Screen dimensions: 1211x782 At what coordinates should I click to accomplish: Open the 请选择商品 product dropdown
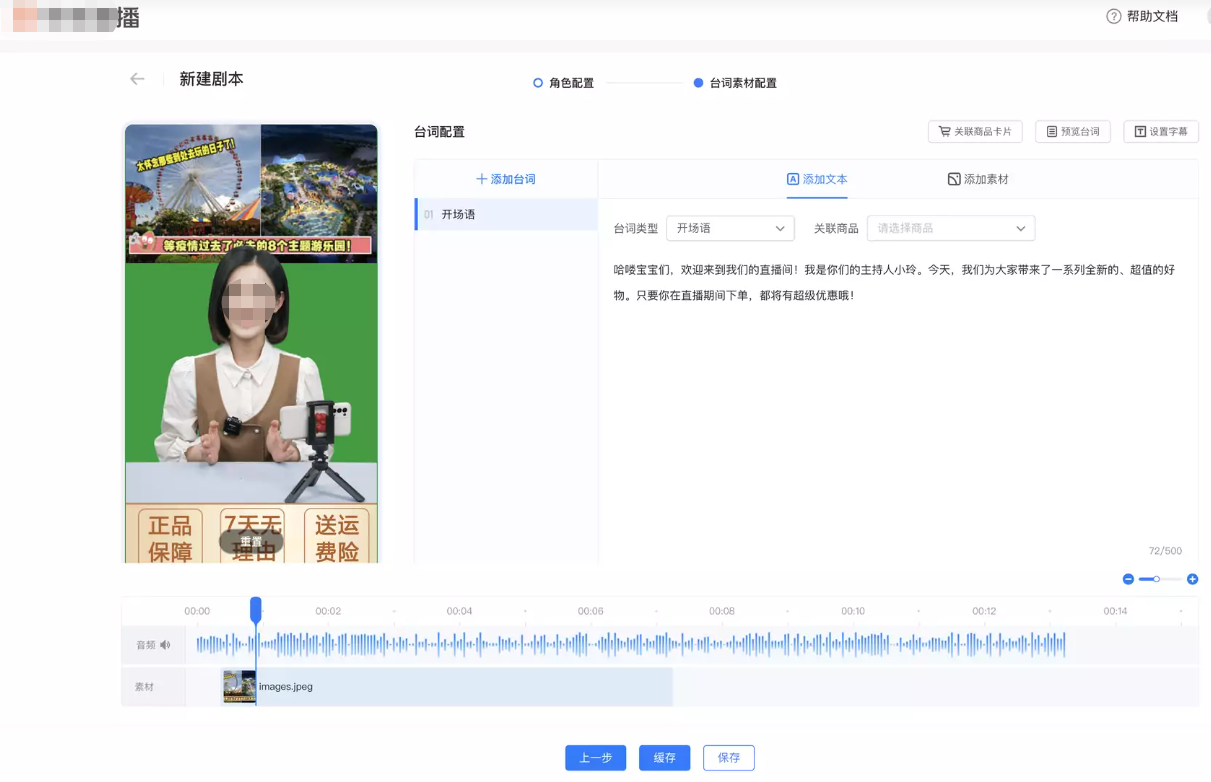click(x=950, y=228)
